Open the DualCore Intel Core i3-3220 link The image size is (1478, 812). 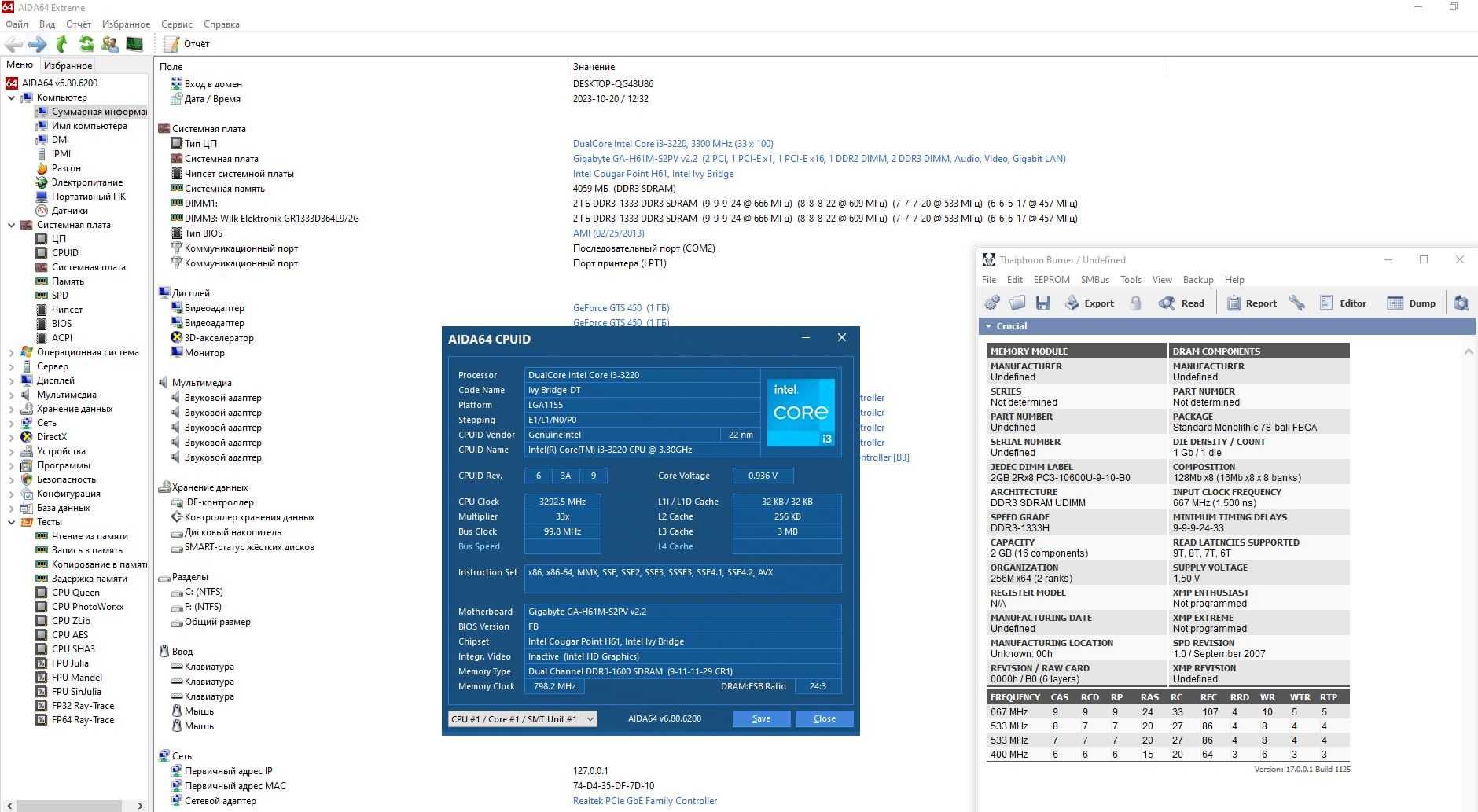coord(673,144)
